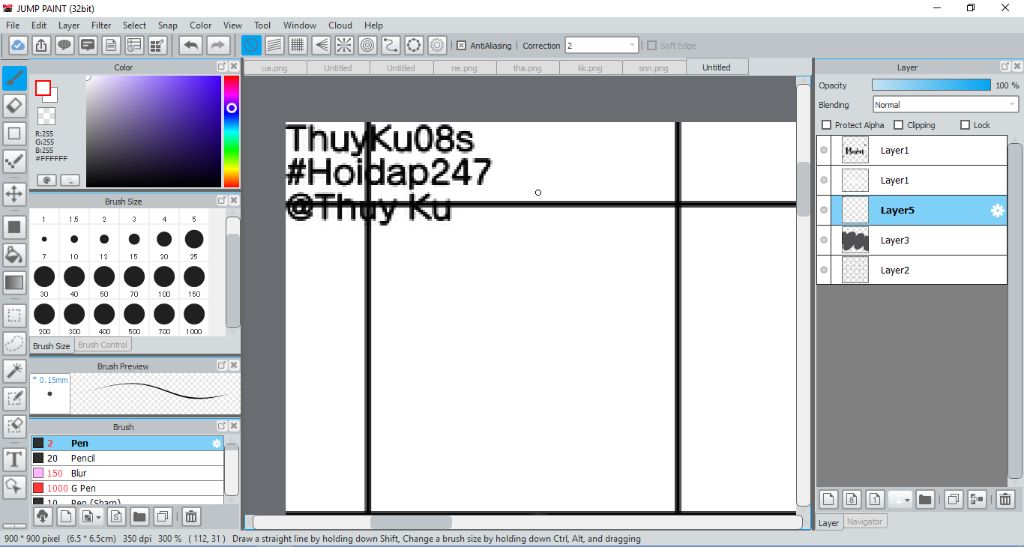Toggle the AntiAliasing checkbox

461,46
